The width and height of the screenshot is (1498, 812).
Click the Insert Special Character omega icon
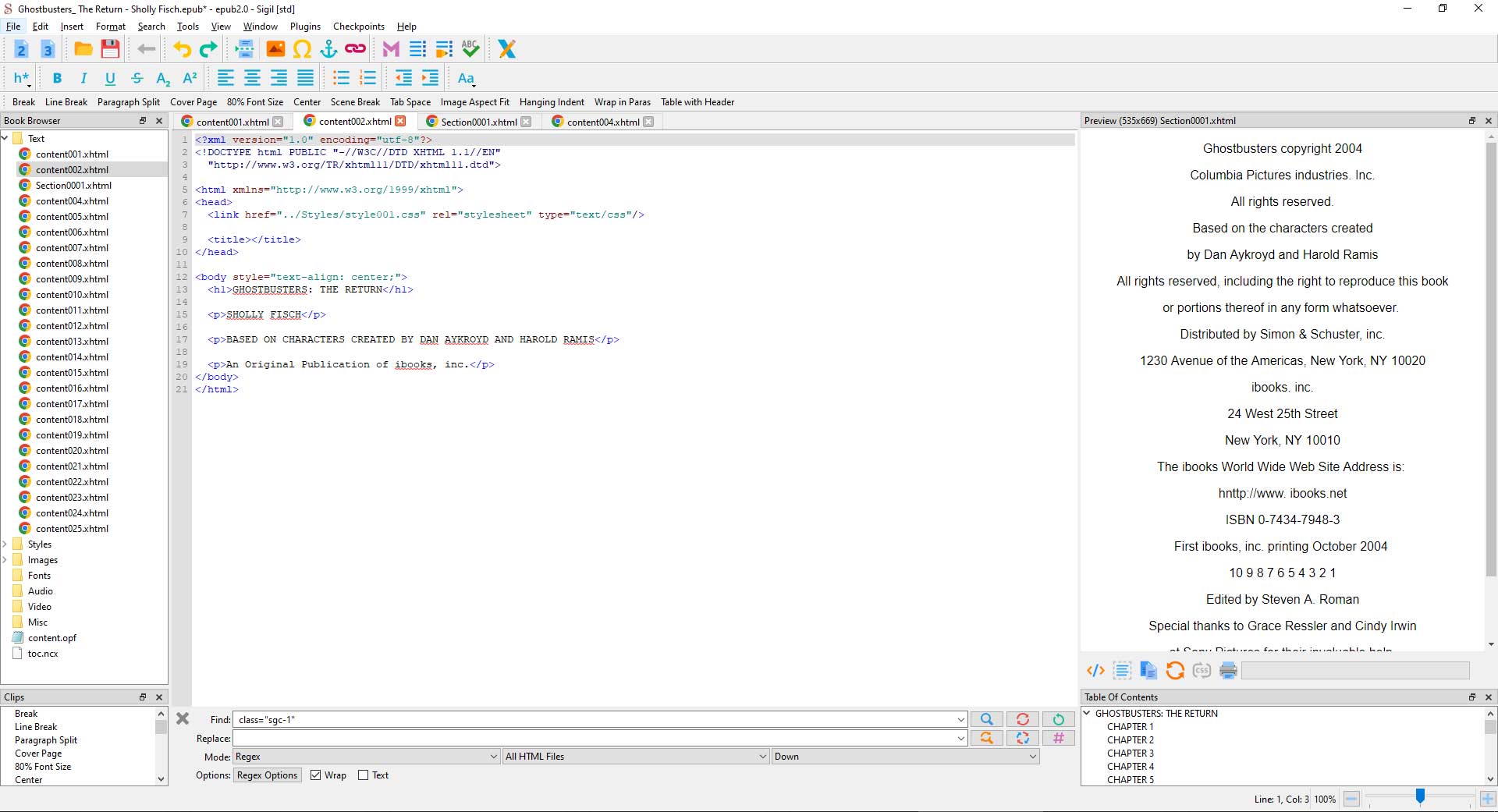[x=302, y=49]
